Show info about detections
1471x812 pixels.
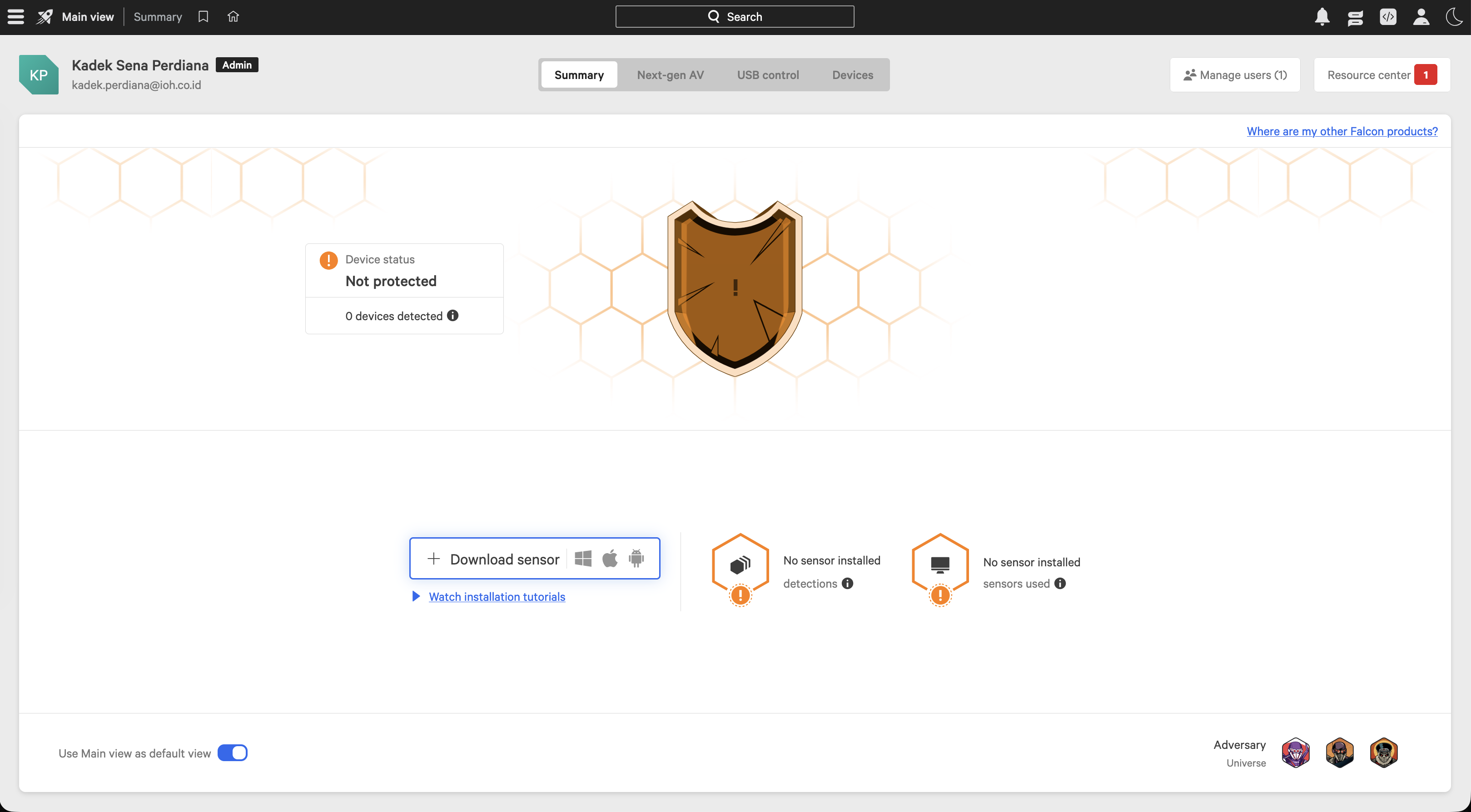(x=847, y=583)
